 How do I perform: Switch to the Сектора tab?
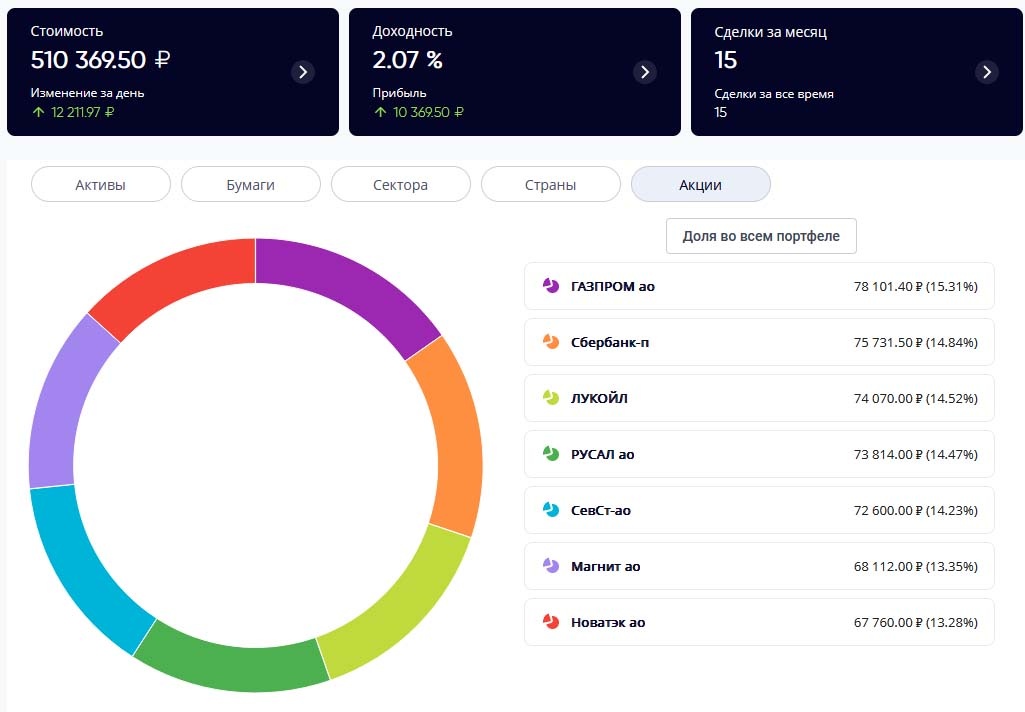401,184
